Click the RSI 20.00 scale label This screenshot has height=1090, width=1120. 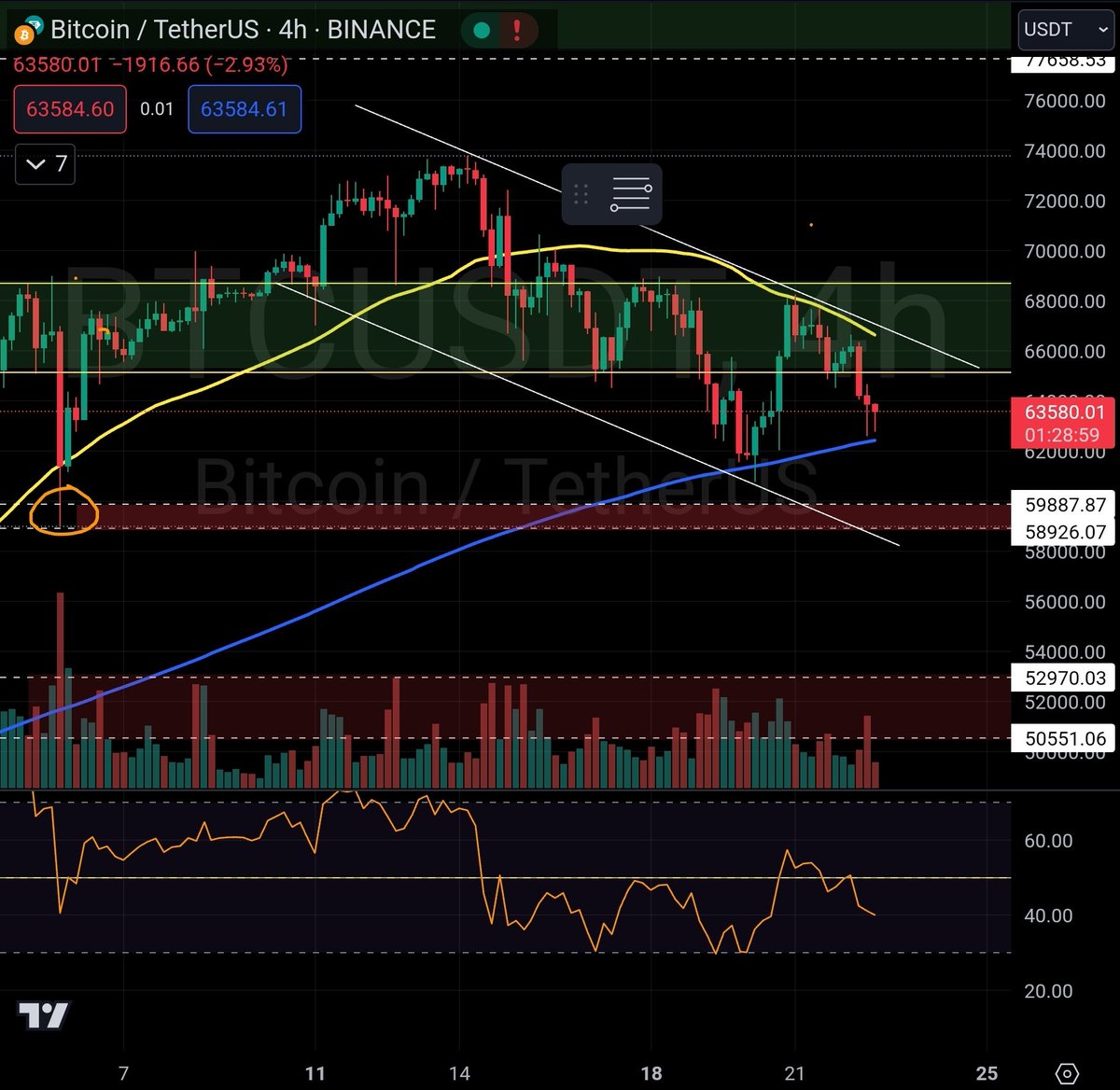pos(1048,991)
